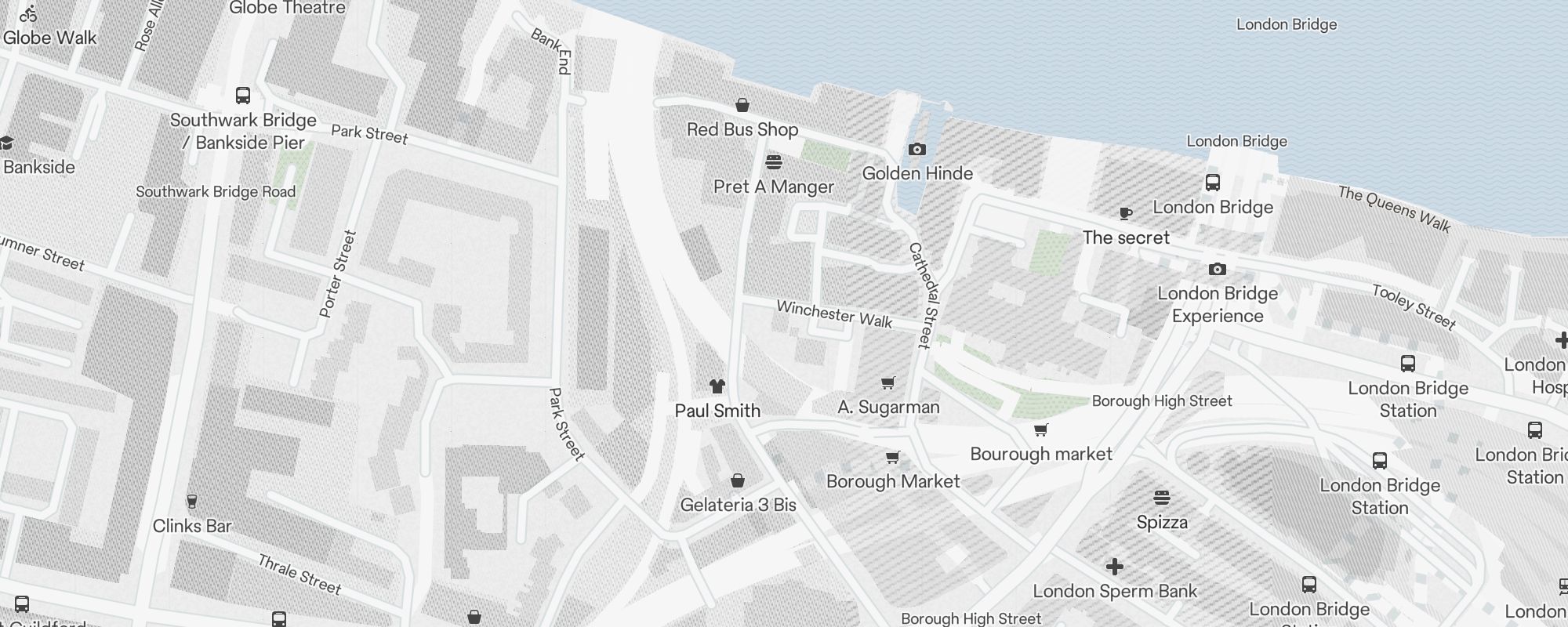Click the Bourough market cart icon
1568x627 pixels.
coord(1040,429)
